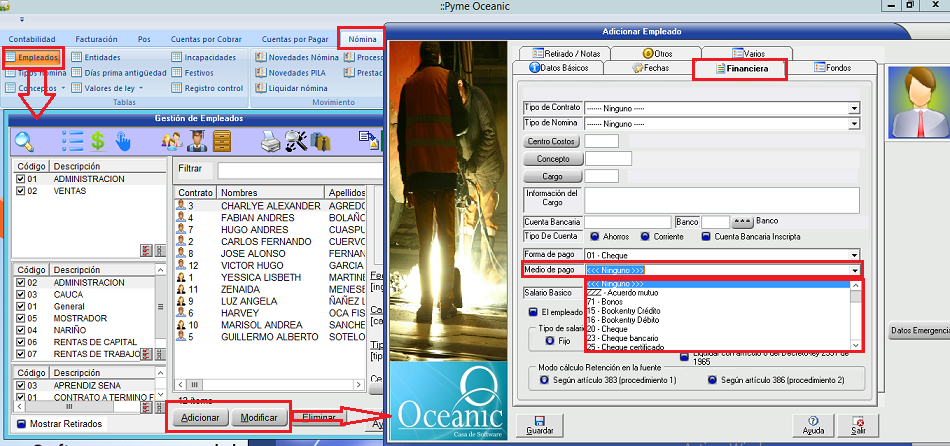
Task: Open the Festivos table
Action: (x=192, y=73)
